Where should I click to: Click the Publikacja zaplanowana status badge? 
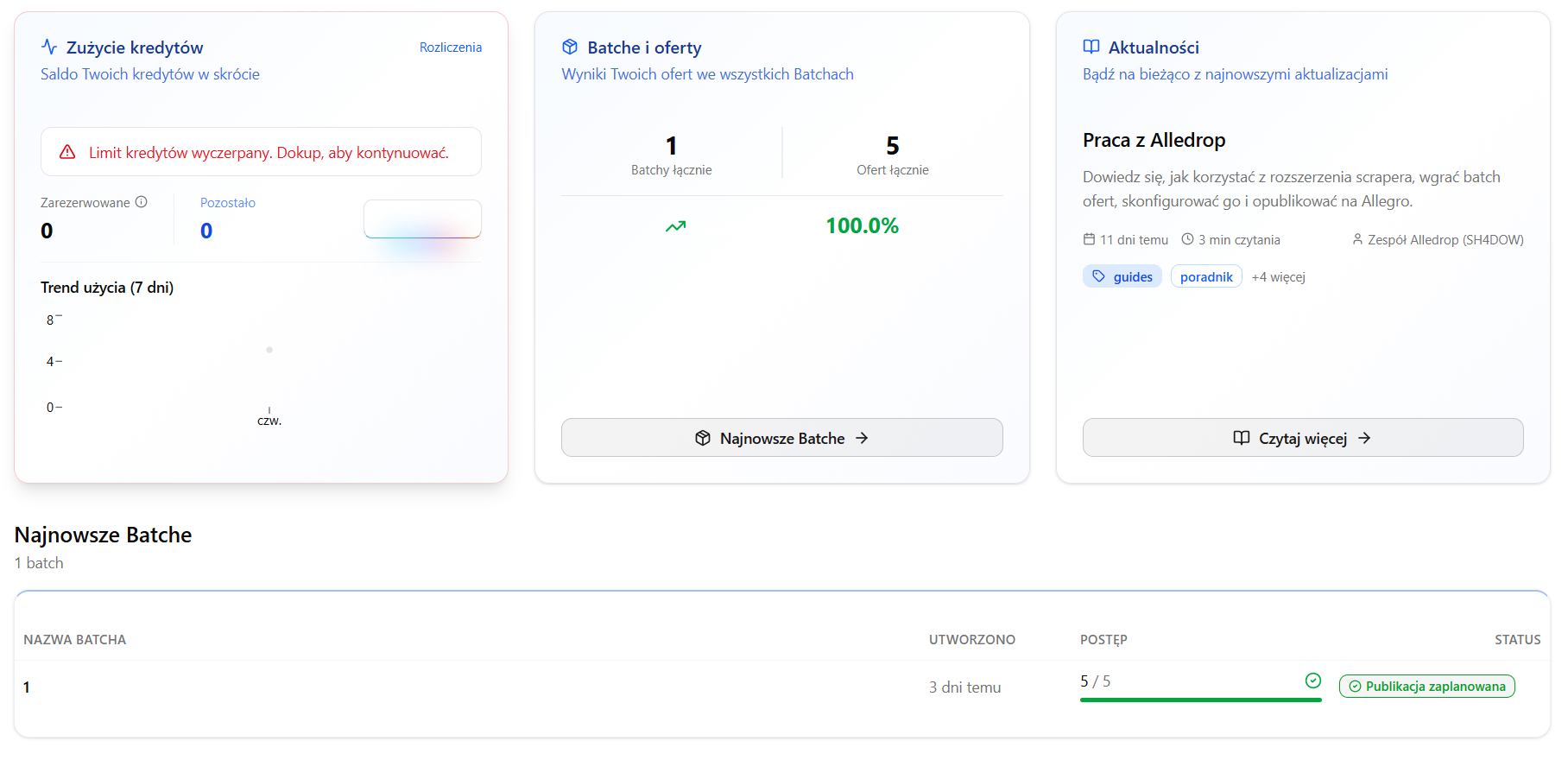1427,687
